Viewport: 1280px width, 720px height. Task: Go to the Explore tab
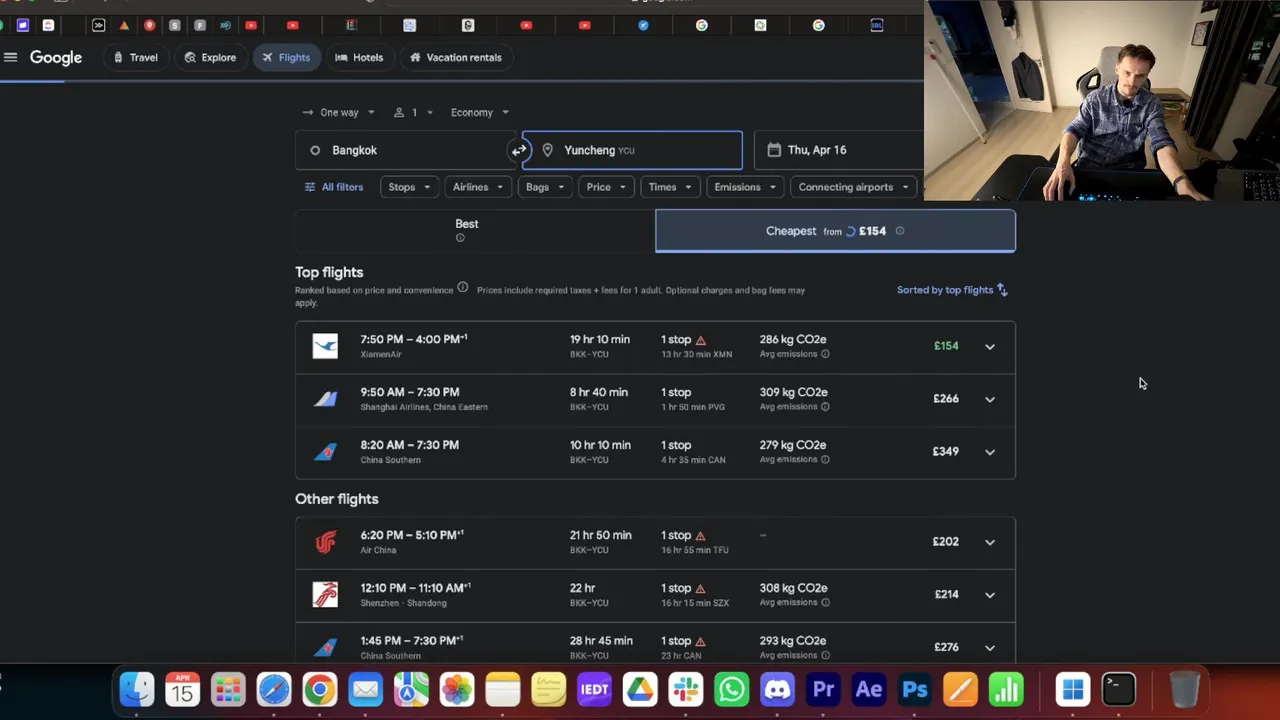210,58
